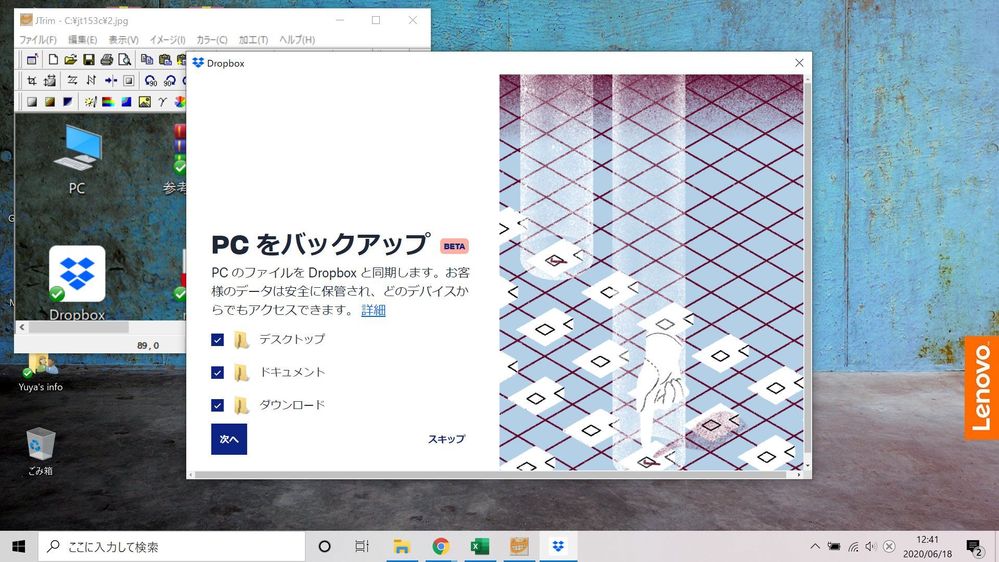
Task: Click the first Paste clipboard icon in JTrim
Action: 165,60
